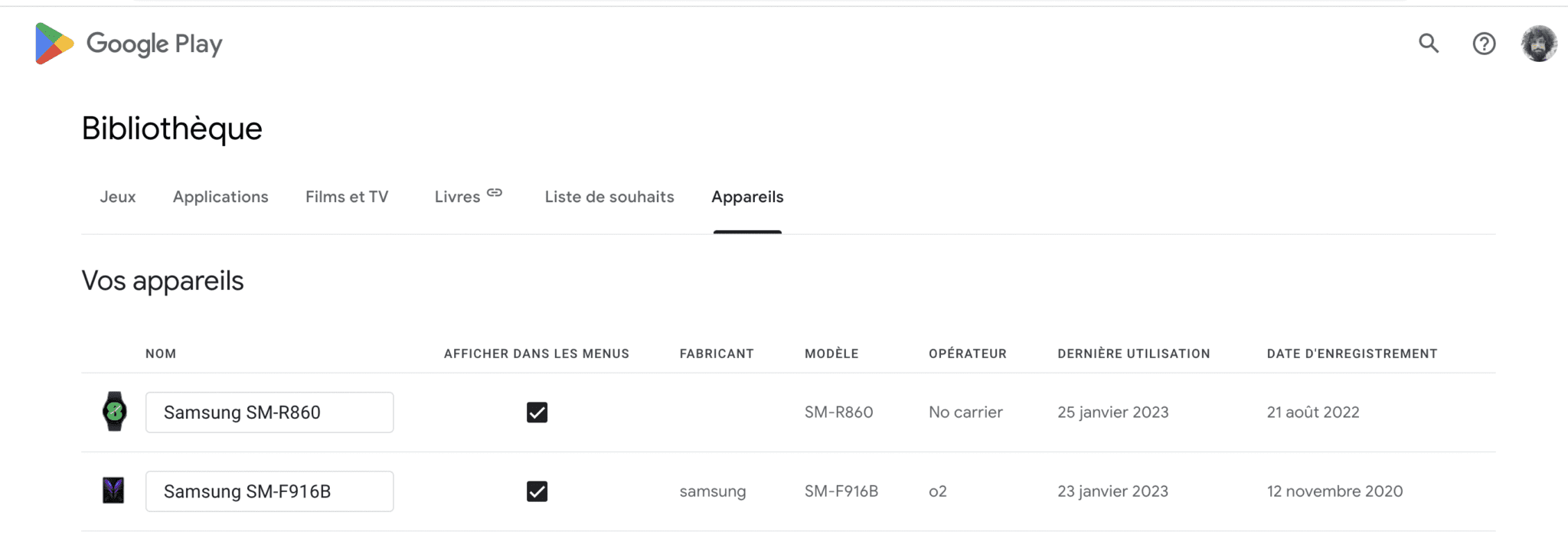Open the Films et TV section

point(348,197)
